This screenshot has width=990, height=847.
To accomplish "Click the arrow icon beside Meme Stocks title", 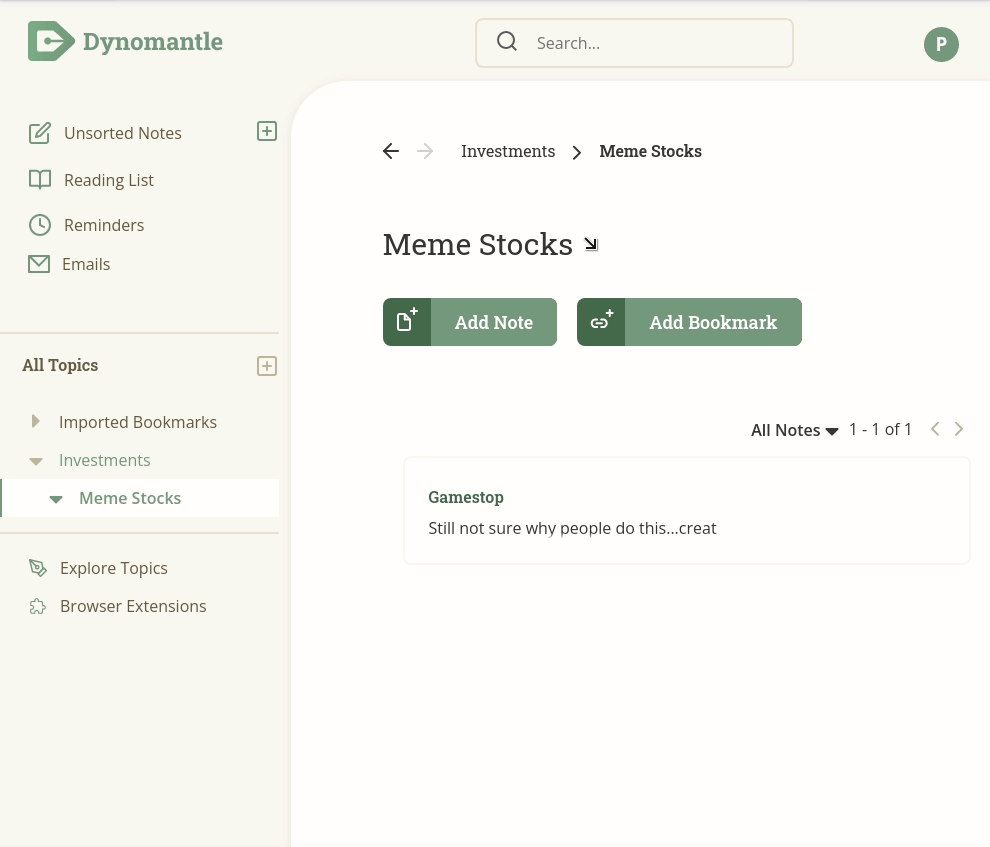I will tap(591, 244).
